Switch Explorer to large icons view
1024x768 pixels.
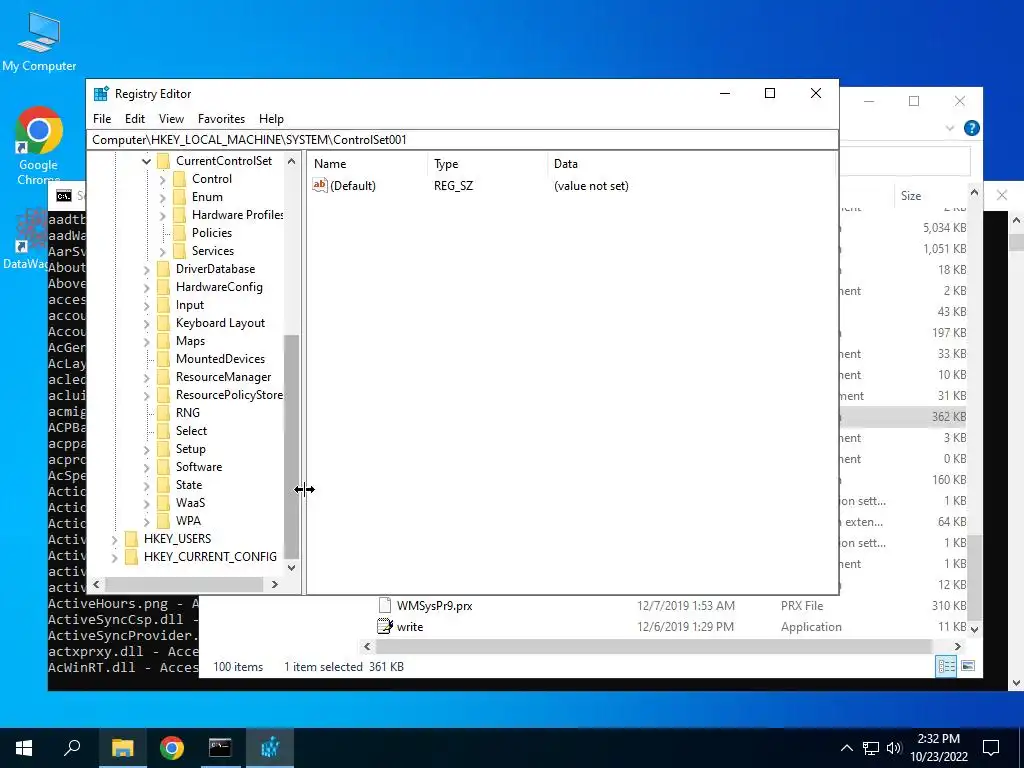pyautogui.click(x=968, y=666)
